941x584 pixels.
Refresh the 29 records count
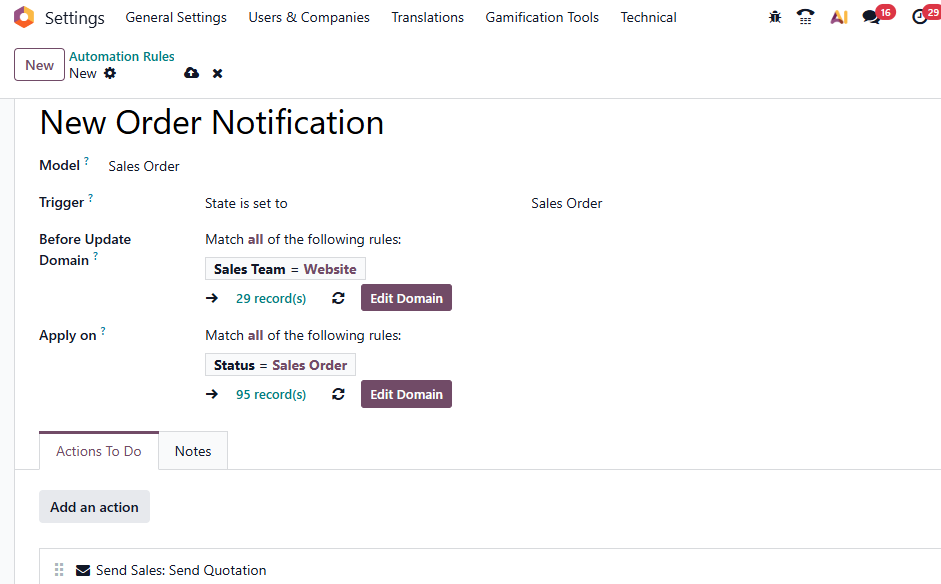(338, 298)
